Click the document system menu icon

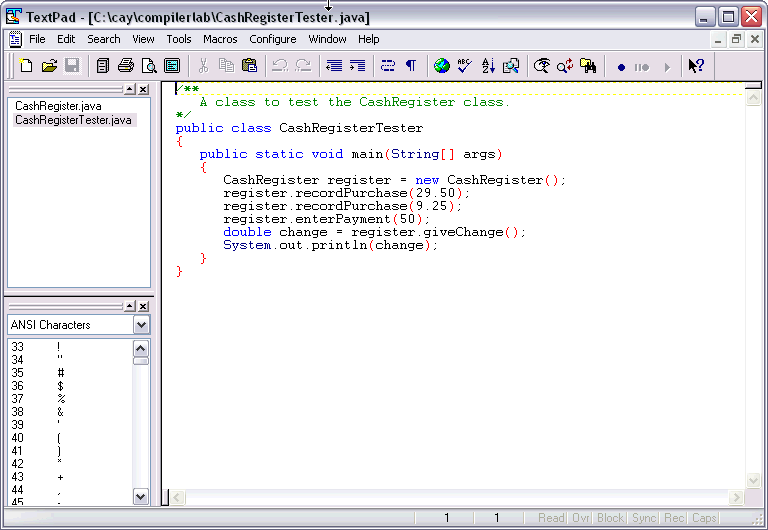coord(15,39)
